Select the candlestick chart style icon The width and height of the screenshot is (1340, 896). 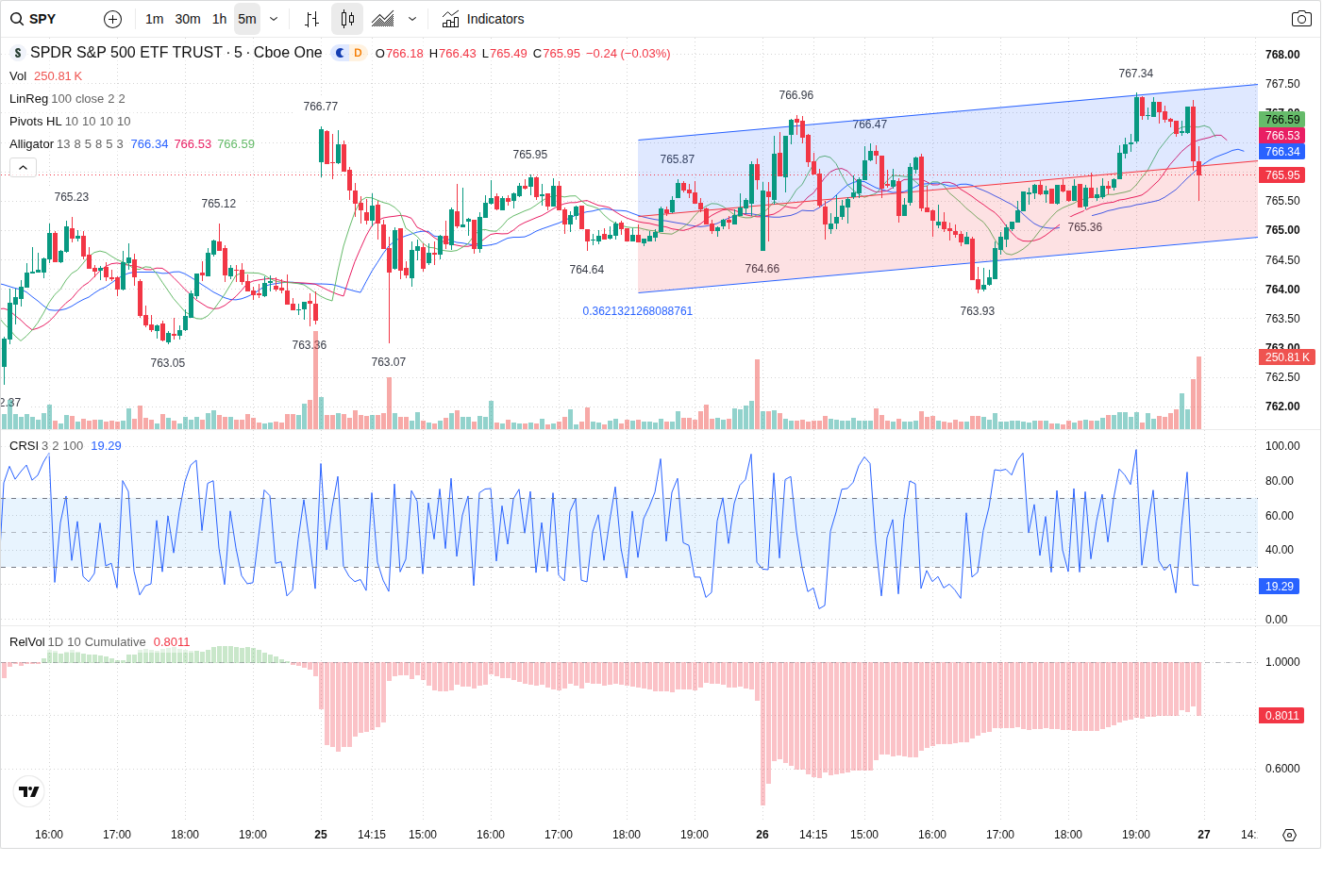point(347,19)
